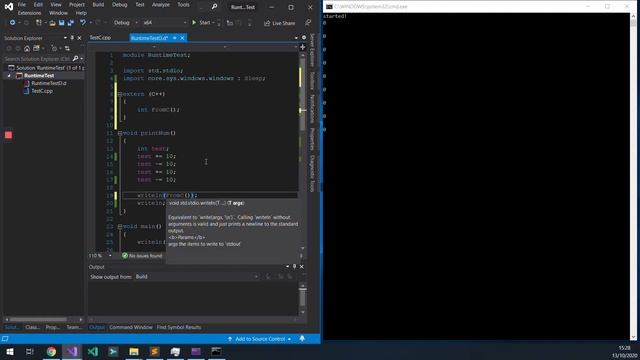Open the Analyze menu

(161, 4)
